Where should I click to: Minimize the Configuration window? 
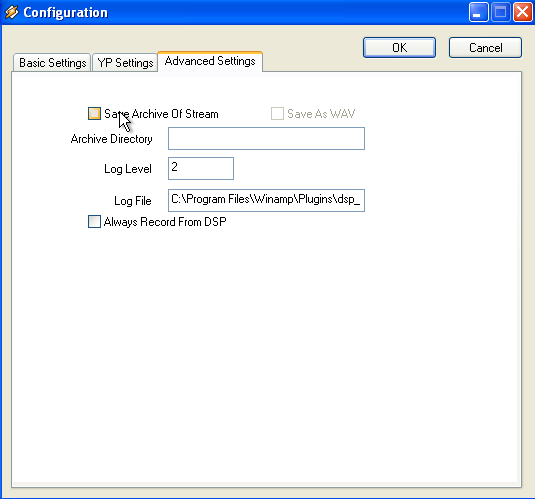pyautogui.click(x=478, y=12)
